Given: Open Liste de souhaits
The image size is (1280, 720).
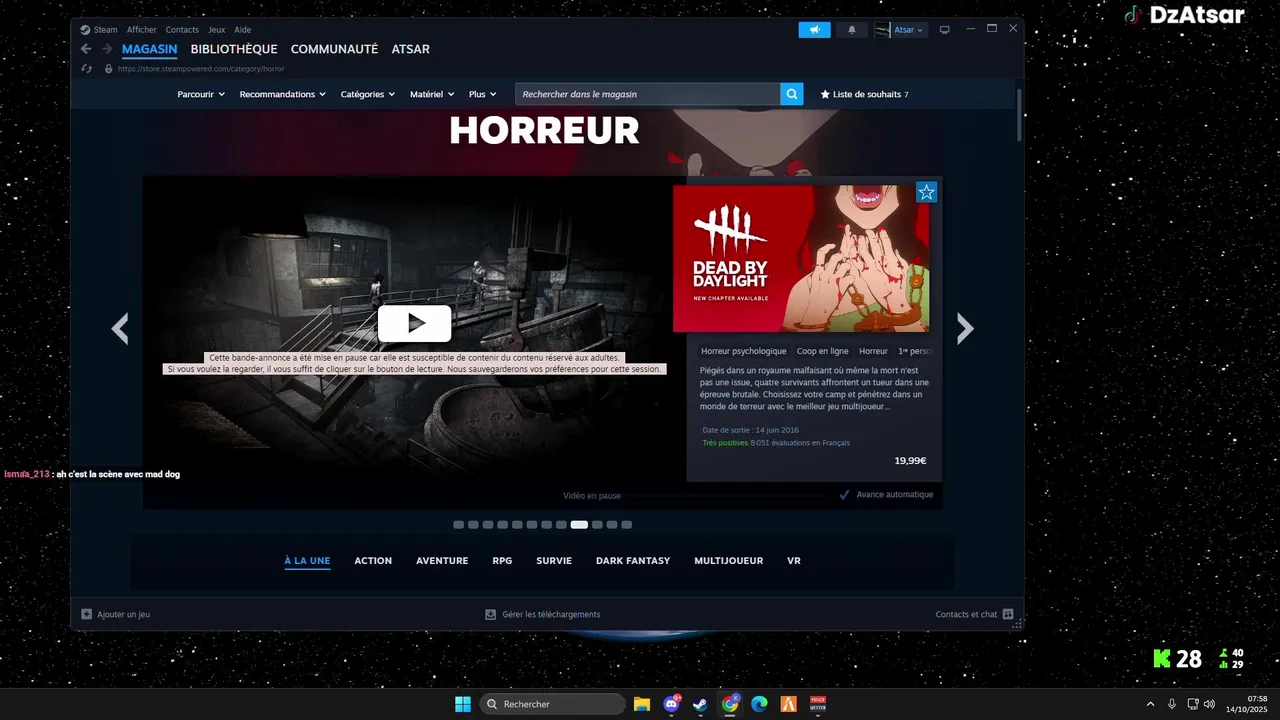Looking at the screenshot, I should pos(865,94).
